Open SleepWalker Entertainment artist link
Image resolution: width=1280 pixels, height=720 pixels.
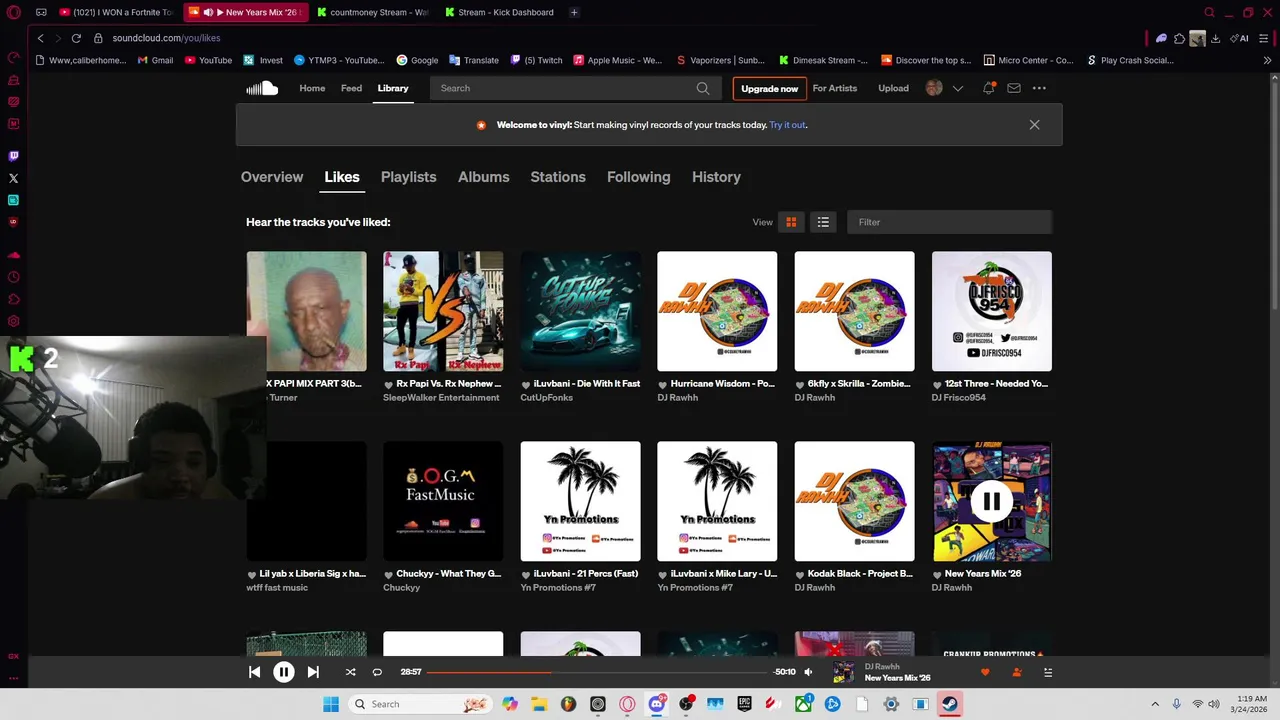[x=441, y=398]
